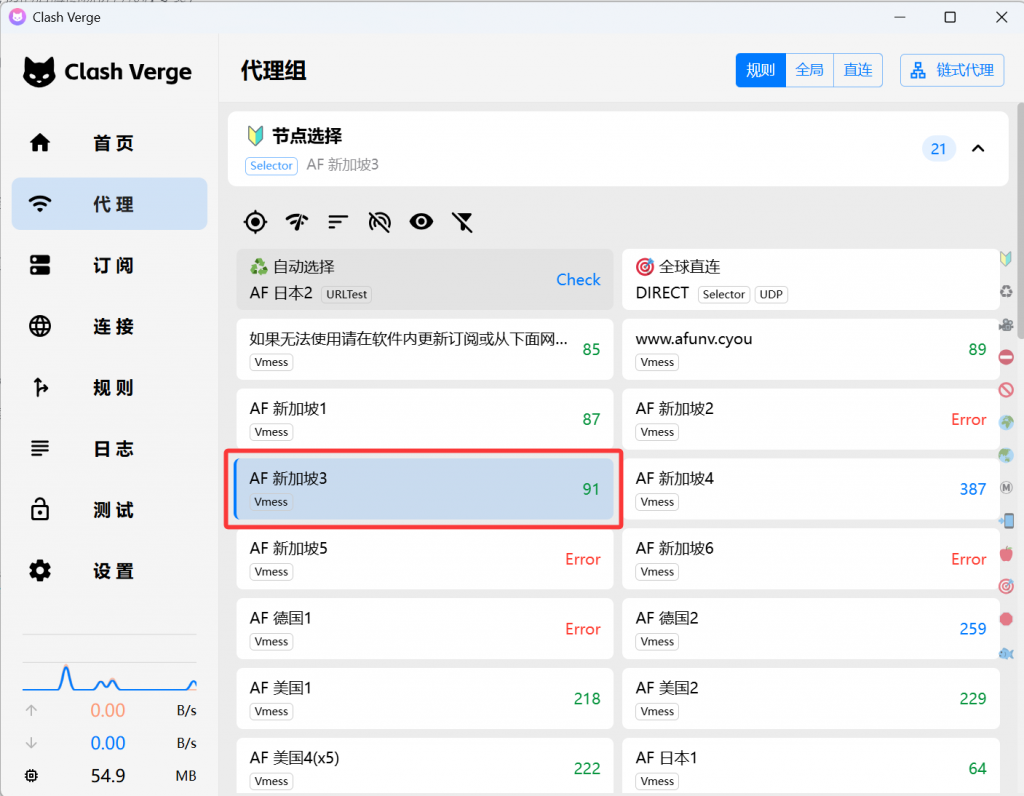Jump to group with beginner leaf icon
Screen dimensions: 1024x796
tap(1006, 259)
